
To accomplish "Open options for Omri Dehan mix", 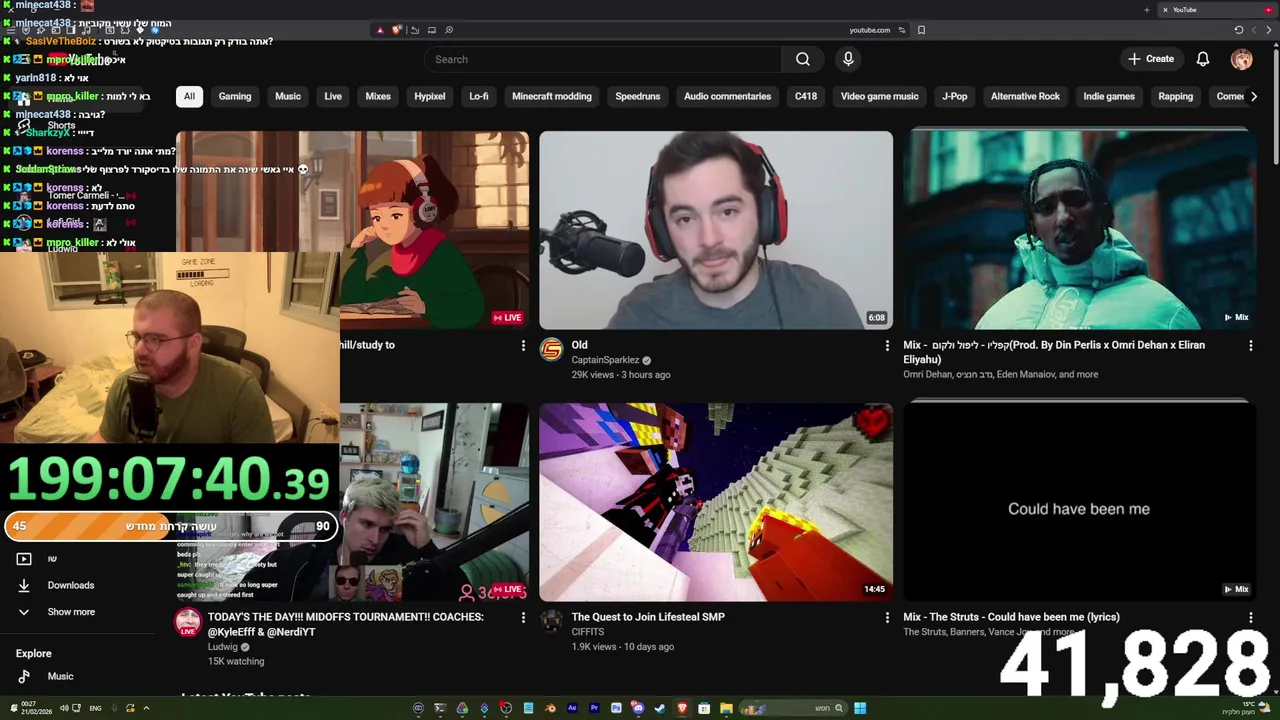I will [x=1250, y=346].
